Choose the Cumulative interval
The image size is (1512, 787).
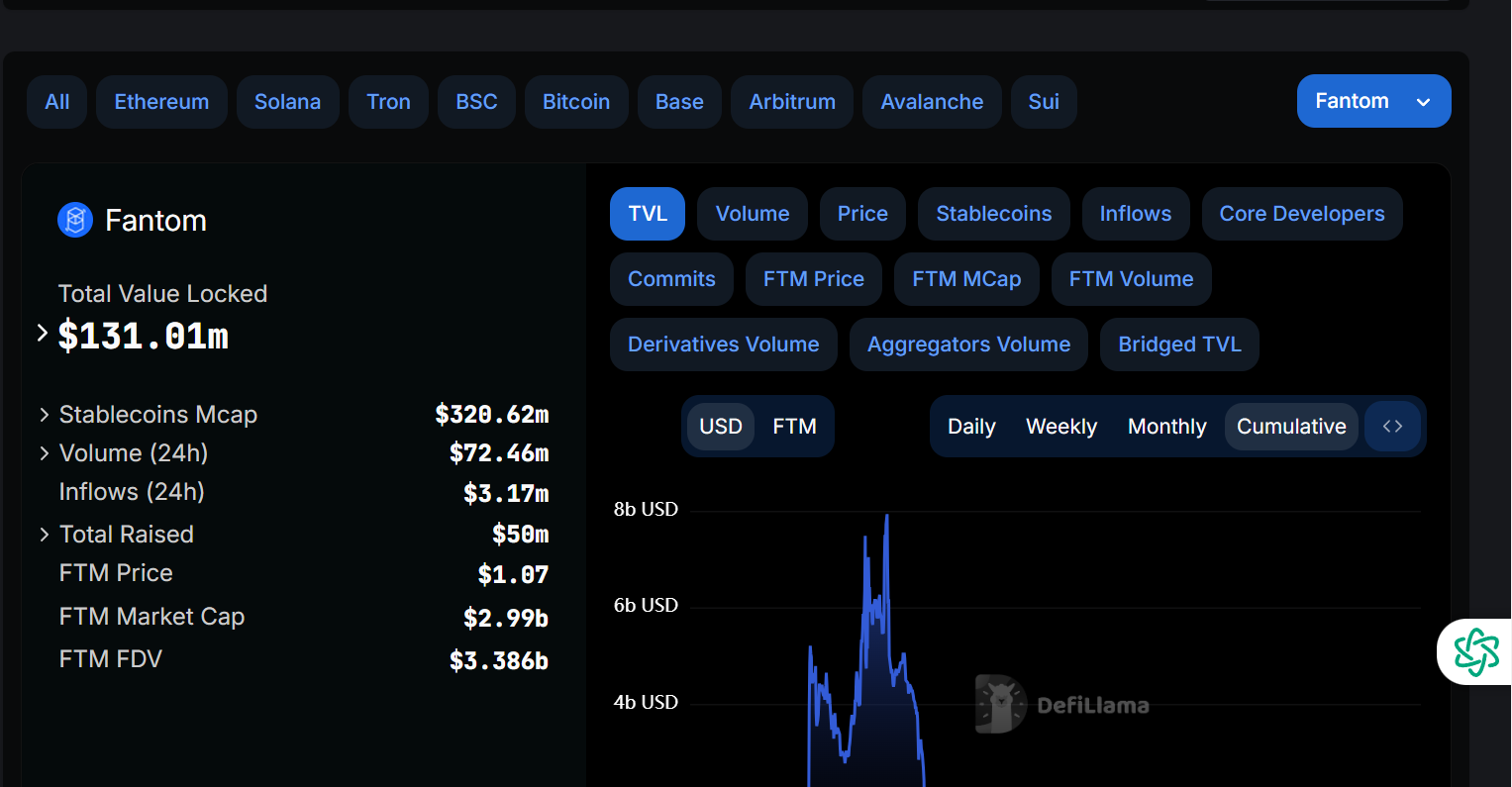tap(1291, 427)
